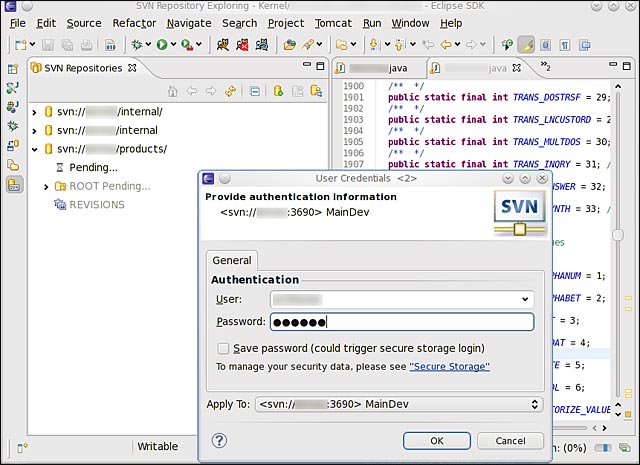The image size is (640, 465).
Task: Select the General tab in credentials dialog
Action: pos(232,260)
